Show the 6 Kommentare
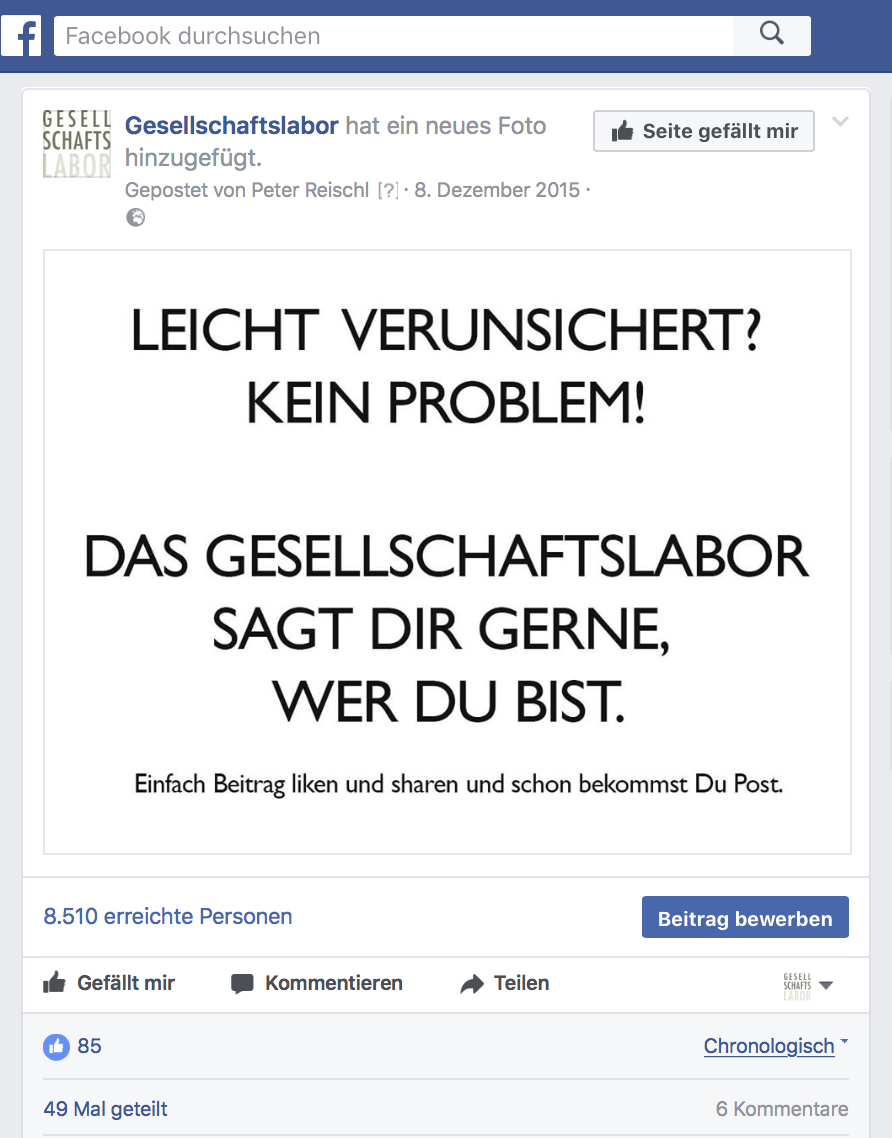Screen dimensions: 892x1138 click(x=782, y=1109)
